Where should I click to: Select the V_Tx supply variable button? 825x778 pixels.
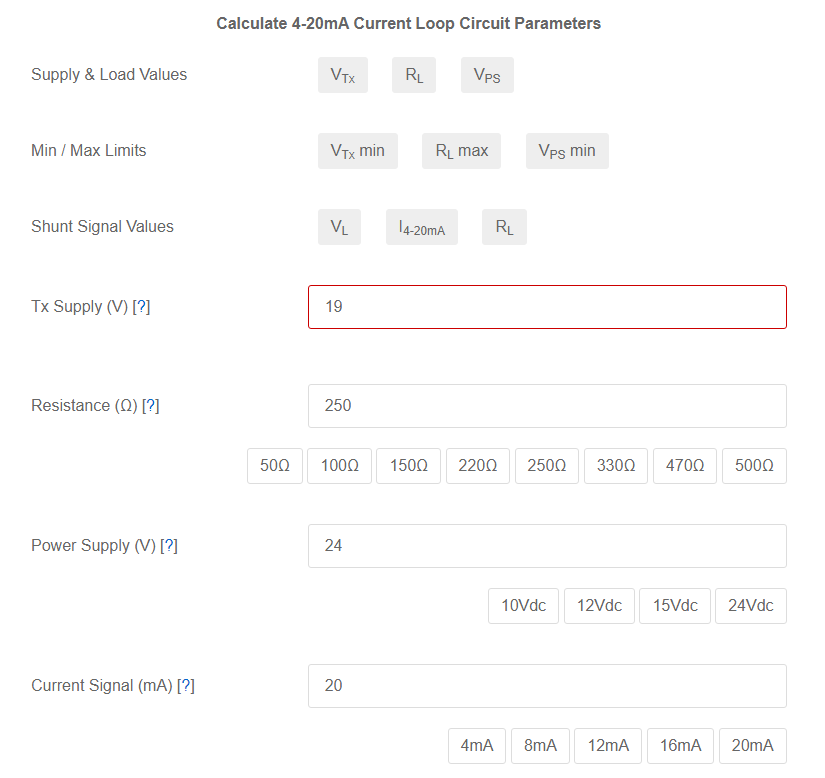(342, 75)
